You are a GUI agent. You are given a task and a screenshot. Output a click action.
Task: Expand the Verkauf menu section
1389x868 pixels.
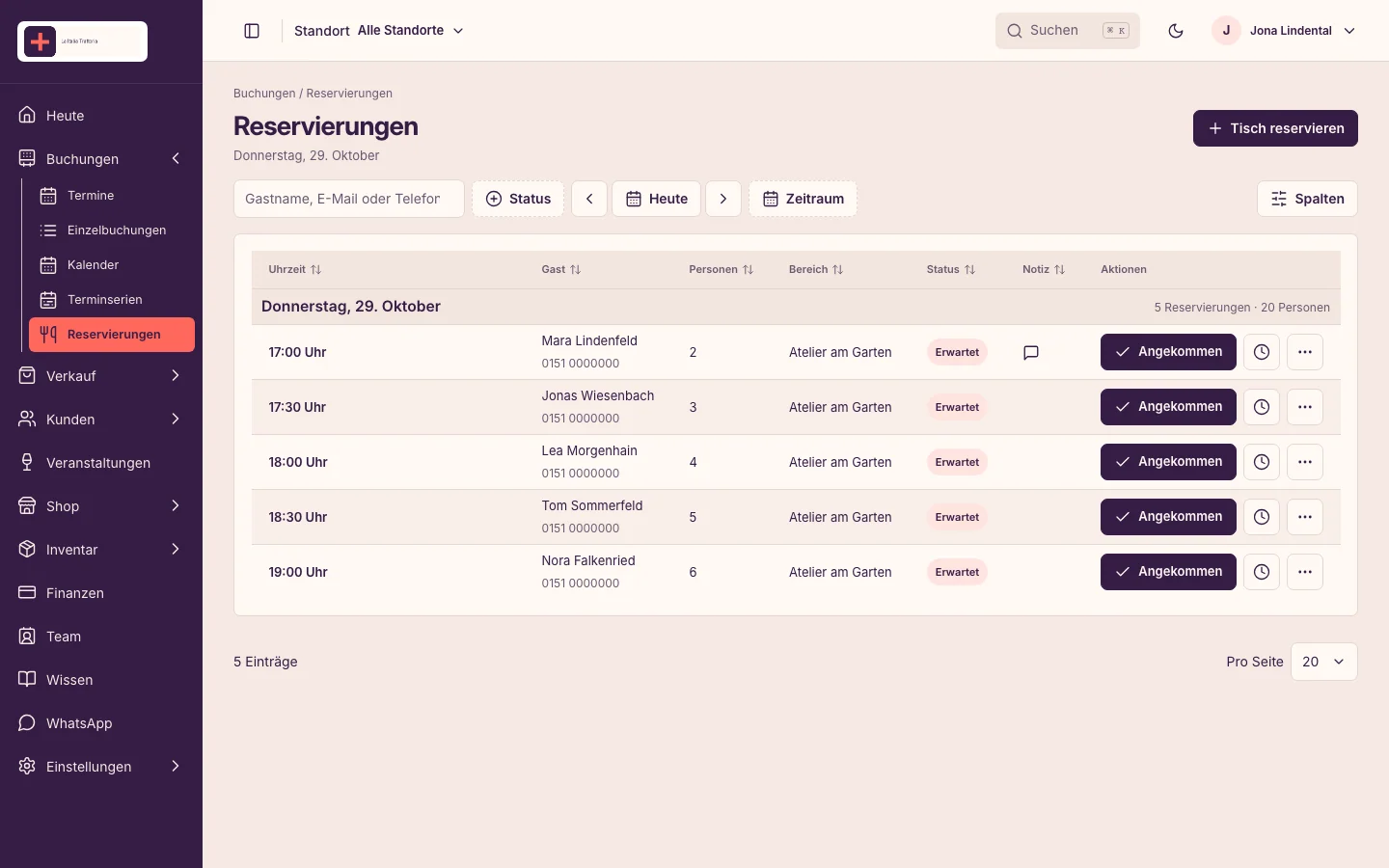pos(101,376)
